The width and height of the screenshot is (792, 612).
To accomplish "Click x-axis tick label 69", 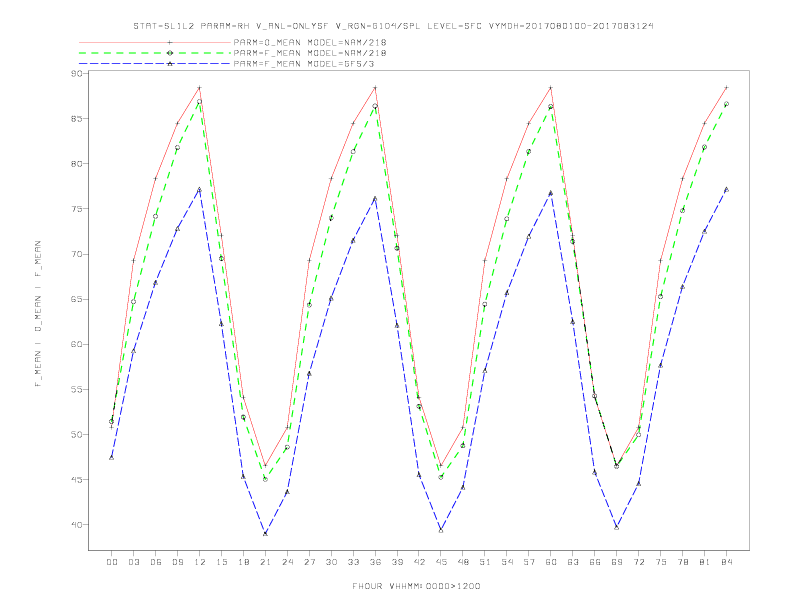I will pyautogui.click(x=617, y=562).
